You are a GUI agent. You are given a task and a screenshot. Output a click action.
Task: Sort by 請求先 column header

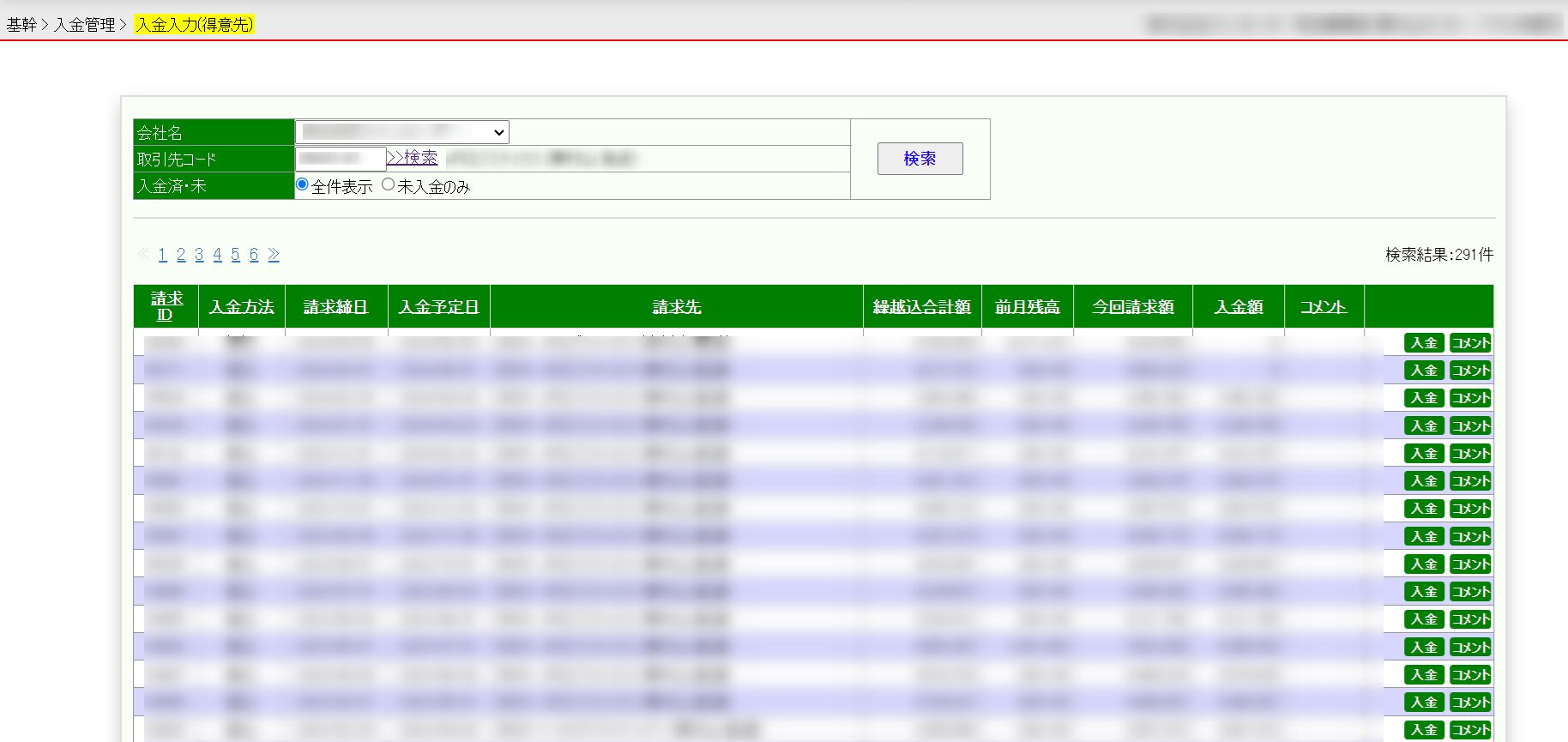click(x=677, y=307)
